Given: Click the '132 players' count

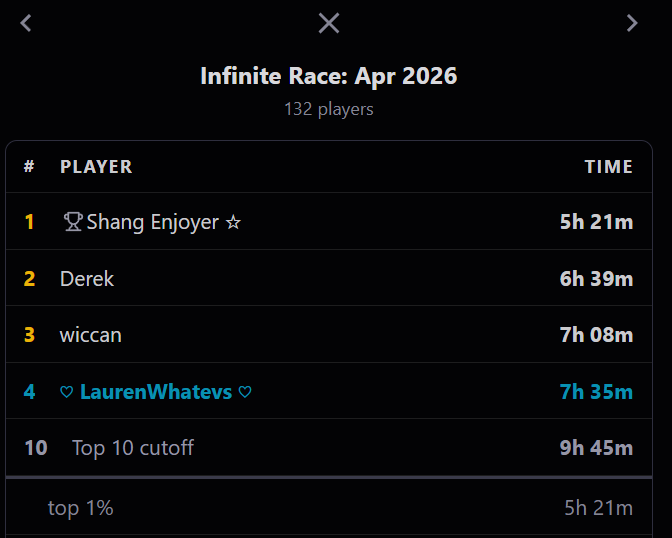Looking at the screenshot, I should (329, 109).
